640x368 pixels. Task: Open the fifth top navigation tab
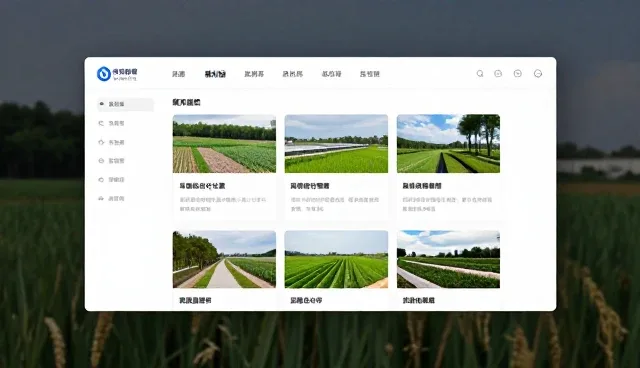coord(331,74)
